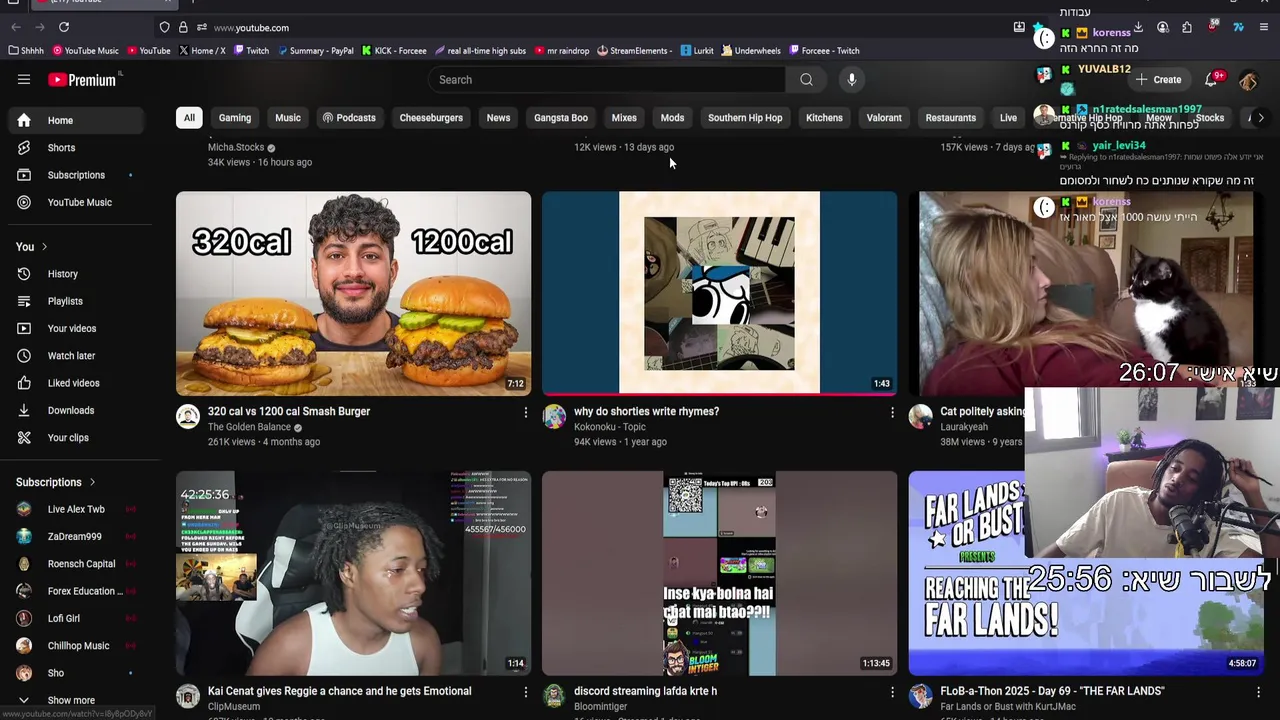The height and width of the screenshot is (720, 1280).
Task: Open 320 cal vs 1200 cal title
Action: [289, 412]
